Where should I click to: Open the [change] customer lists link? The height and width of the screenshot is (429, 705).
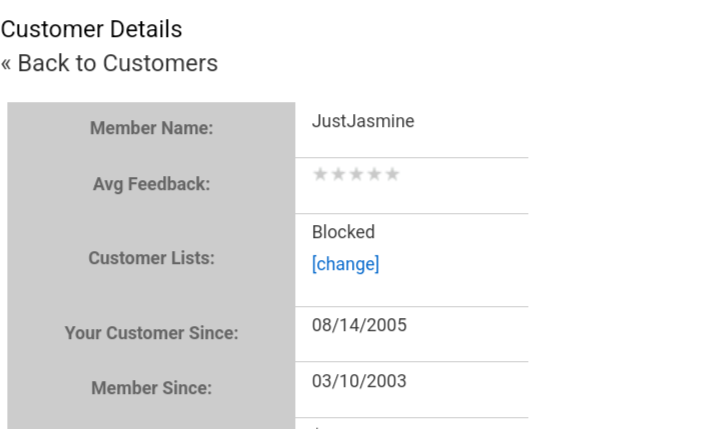[345, 264]
